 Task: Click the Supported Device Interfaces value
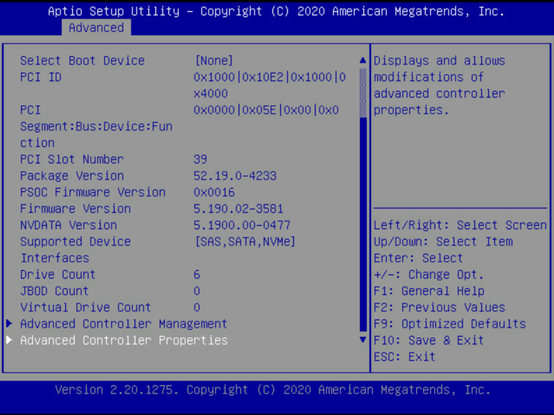245,242
